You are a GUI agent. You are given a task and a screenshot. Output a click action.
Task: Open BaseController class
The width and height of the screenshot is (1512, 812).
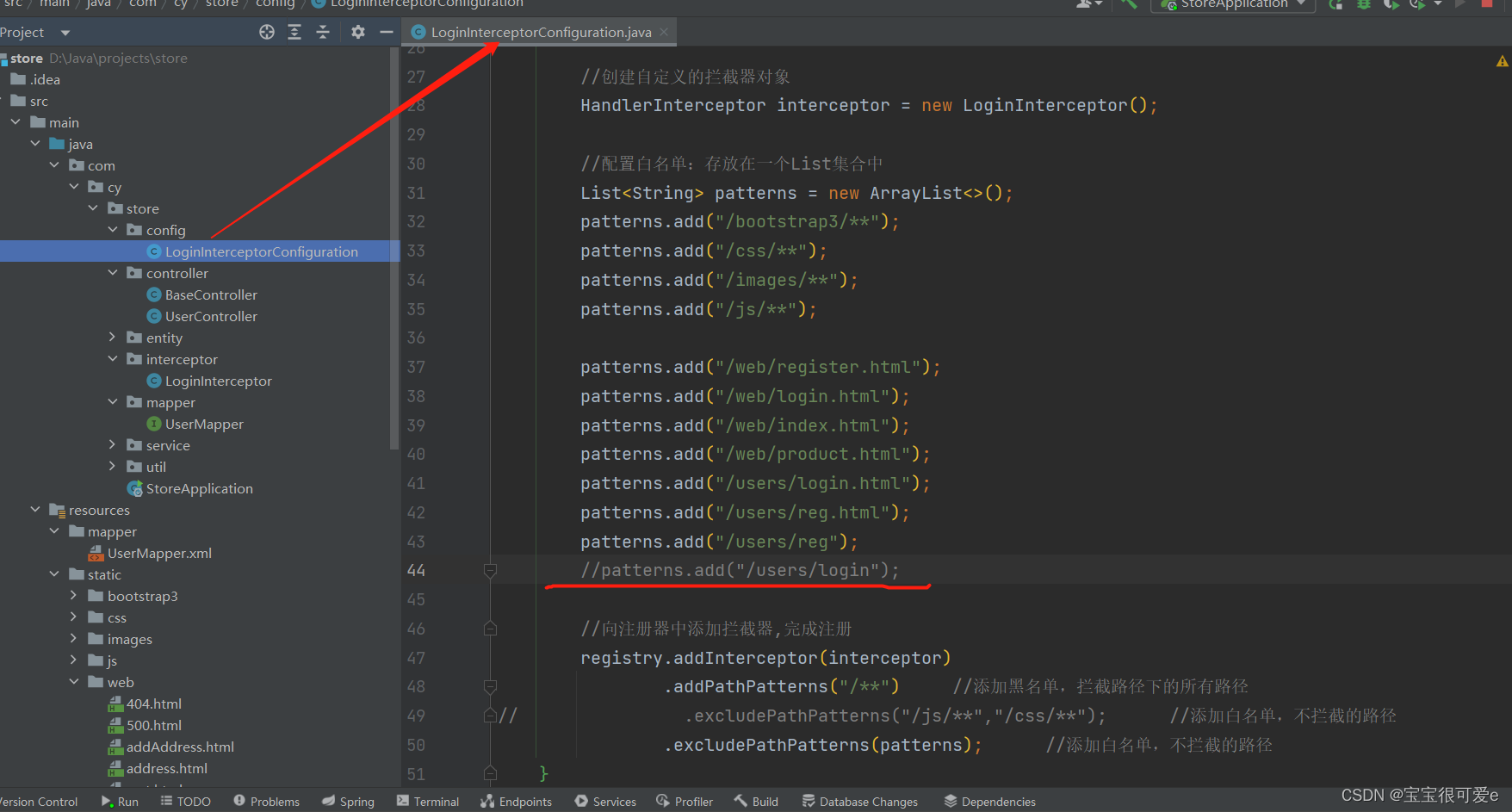pos(211,294)
